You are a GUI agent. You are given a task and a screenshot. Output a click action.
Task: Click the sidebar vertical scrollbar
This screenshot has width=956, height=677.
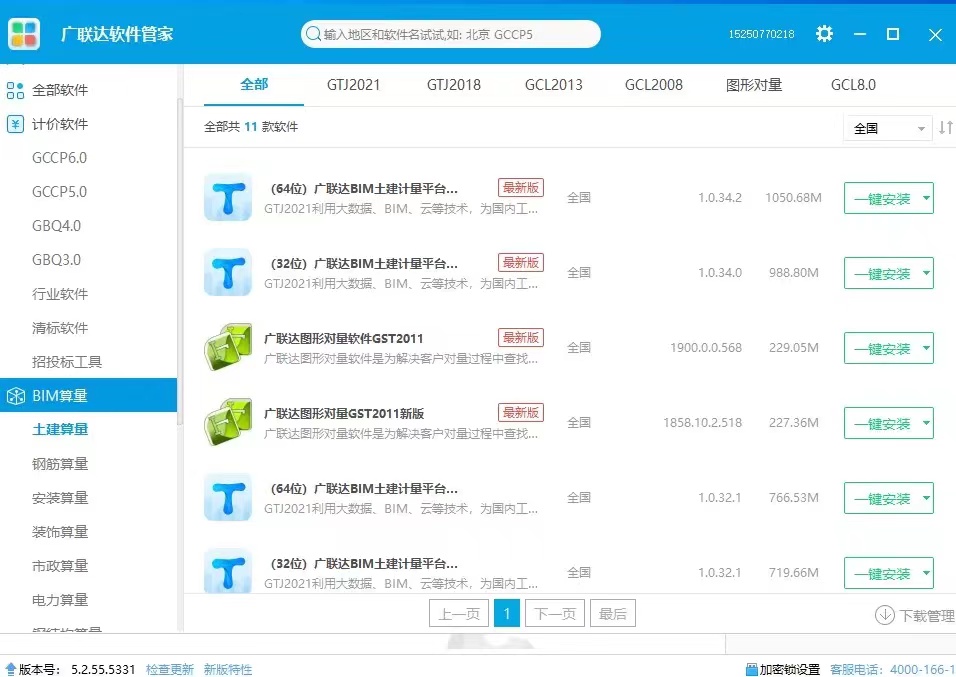coord(180,262)
